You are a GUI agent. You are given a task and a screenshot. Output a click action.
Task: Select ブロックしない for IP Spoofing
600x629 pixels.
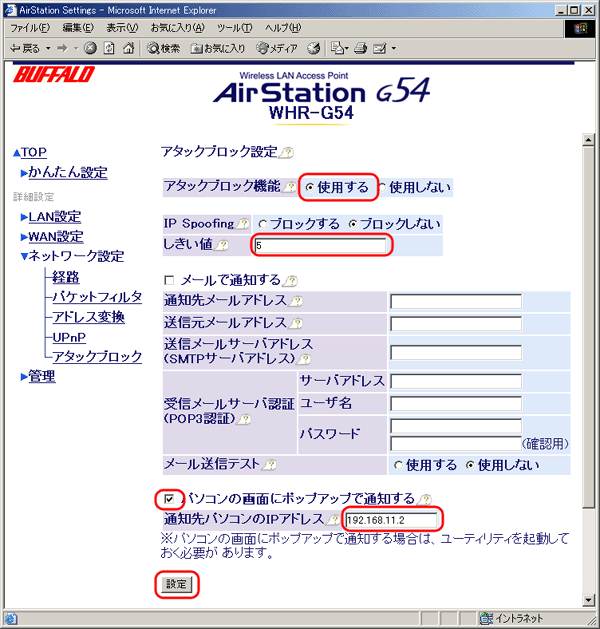(x=353, y=224)
